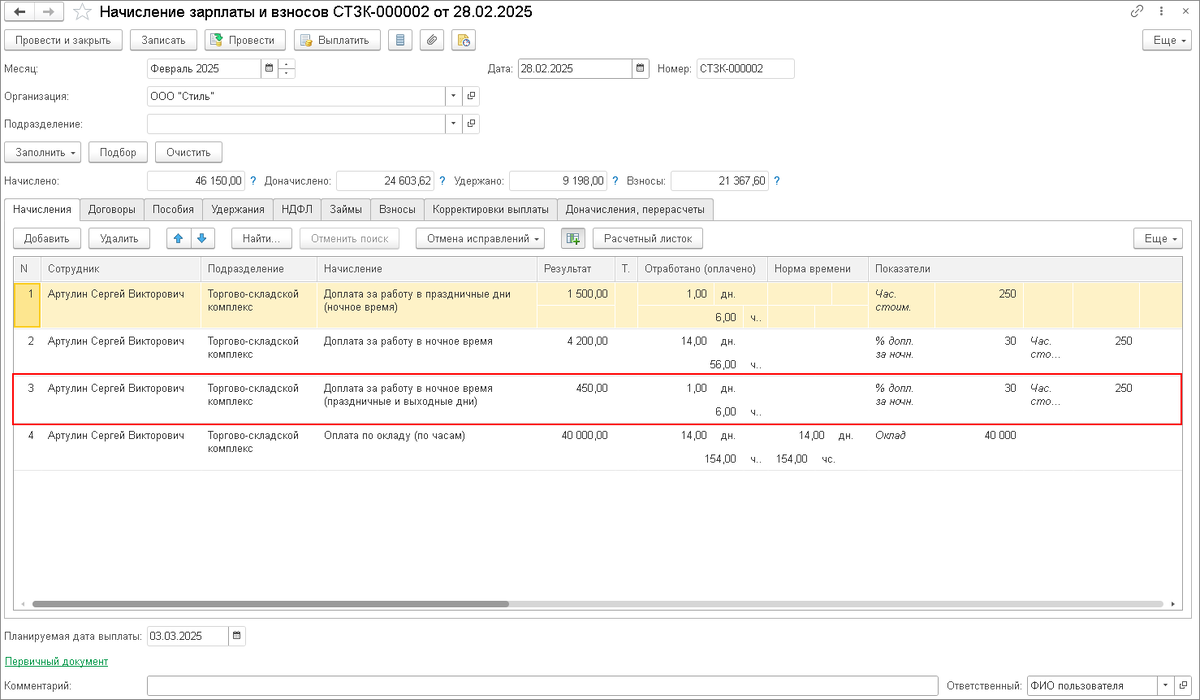Click Провести и закрыть button
Viewport: 1200px width, 700px height.
coord(64,40)
